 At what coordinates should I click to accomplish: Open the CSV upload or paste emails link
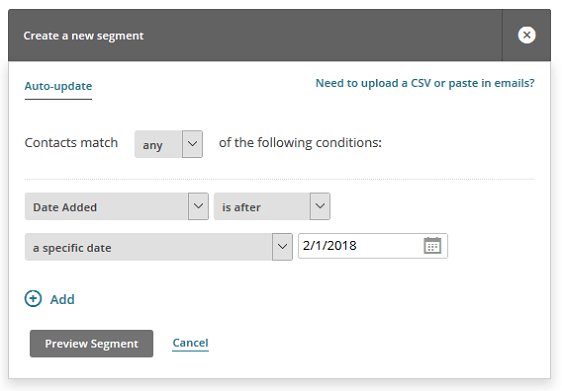(425, 83)
